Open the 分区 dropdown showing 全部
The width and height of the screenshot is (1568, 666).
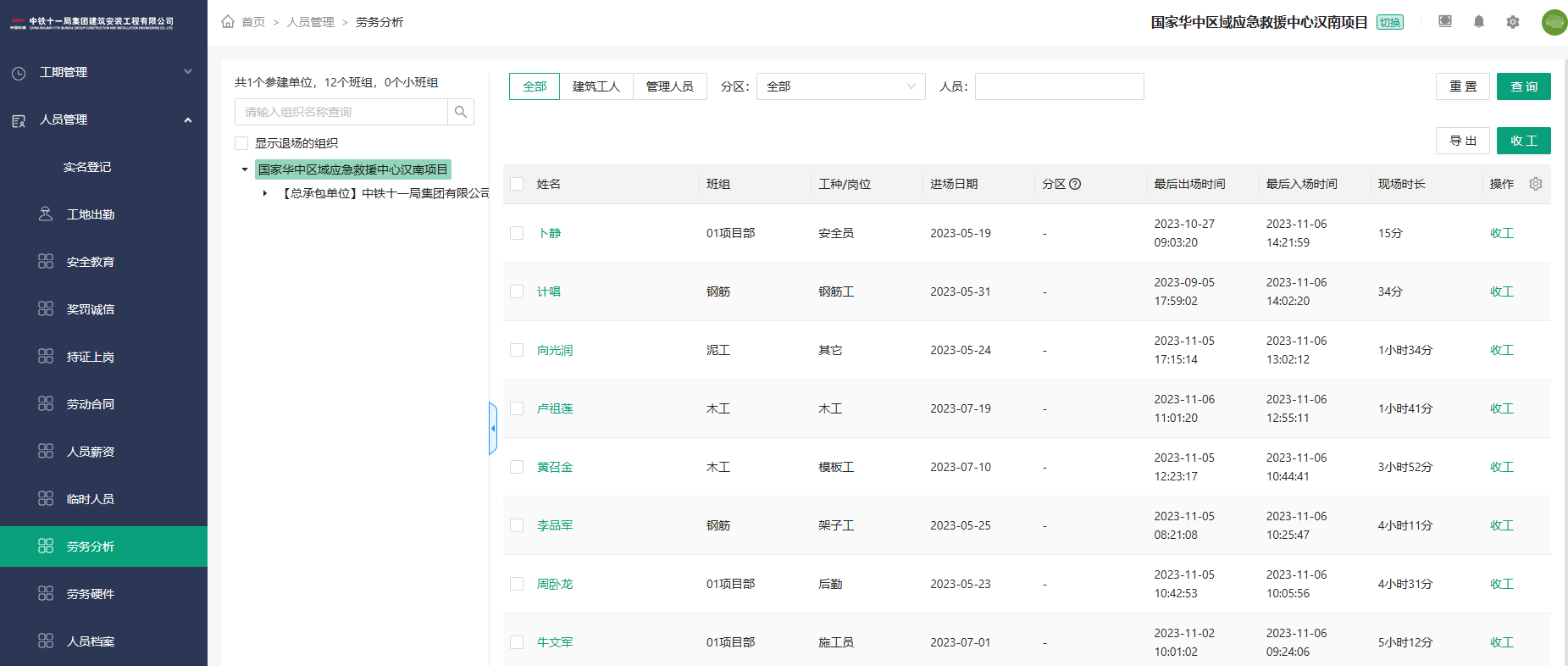click(841, 86)
